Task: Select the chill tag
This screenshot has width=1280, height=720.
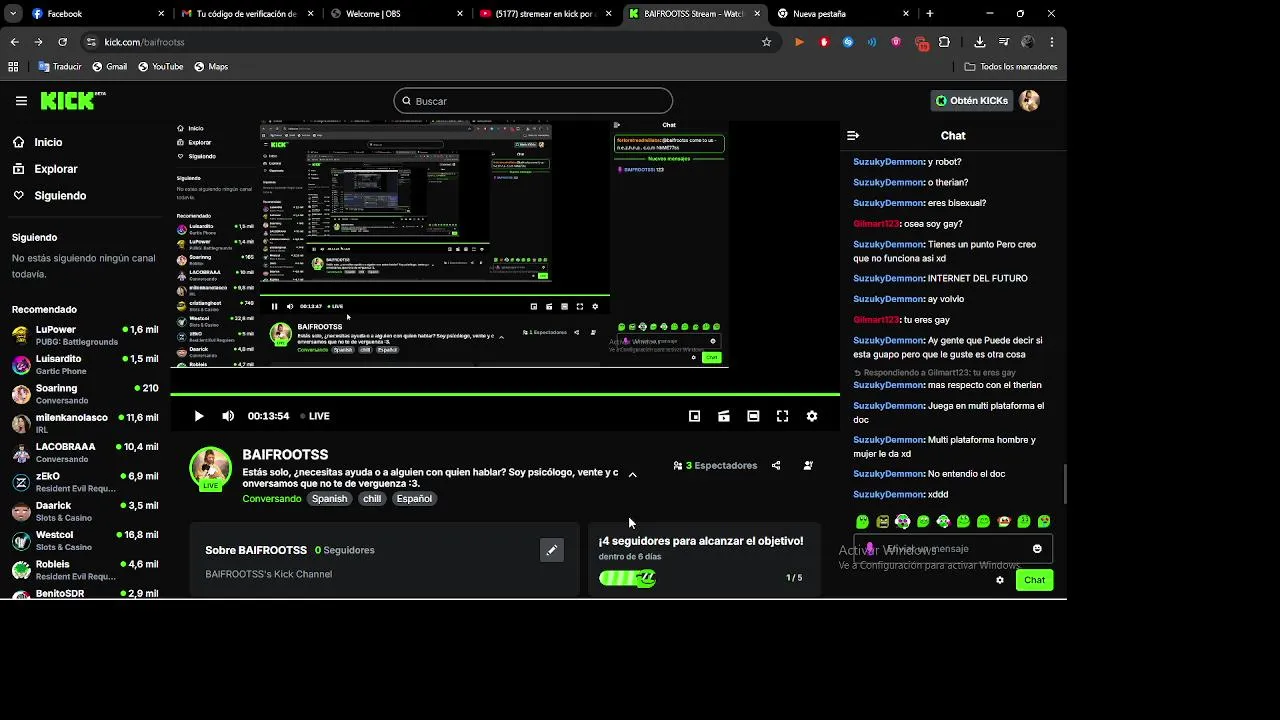Action: [372, 499]
